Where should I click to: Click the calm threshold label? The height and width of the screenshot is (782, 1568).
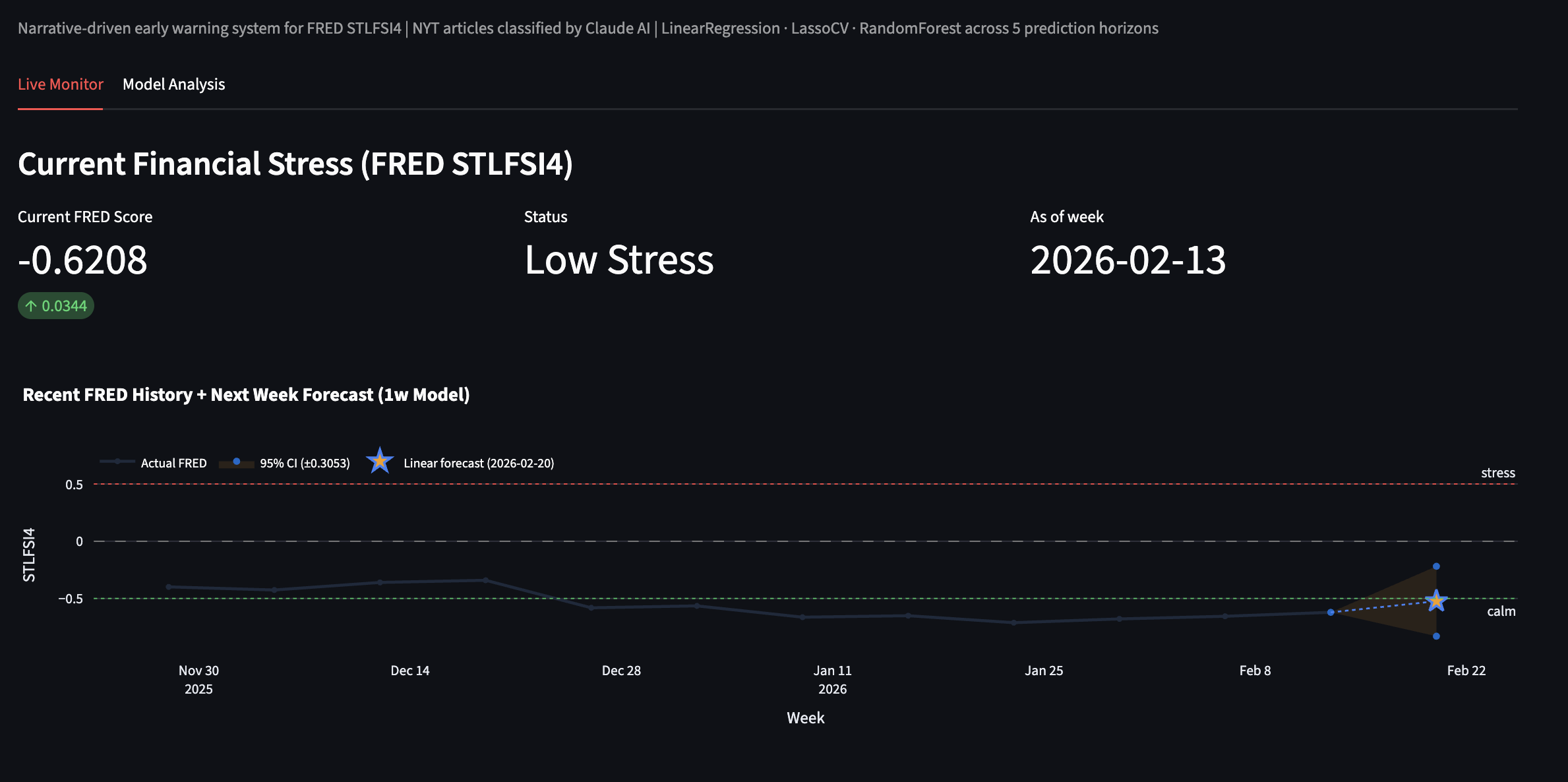point(1501,611)
